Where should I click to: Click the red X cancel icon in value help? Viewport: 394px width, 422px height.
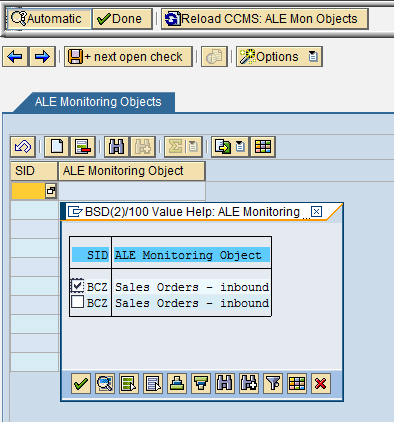pyautogui.click(x=321, y=383)
